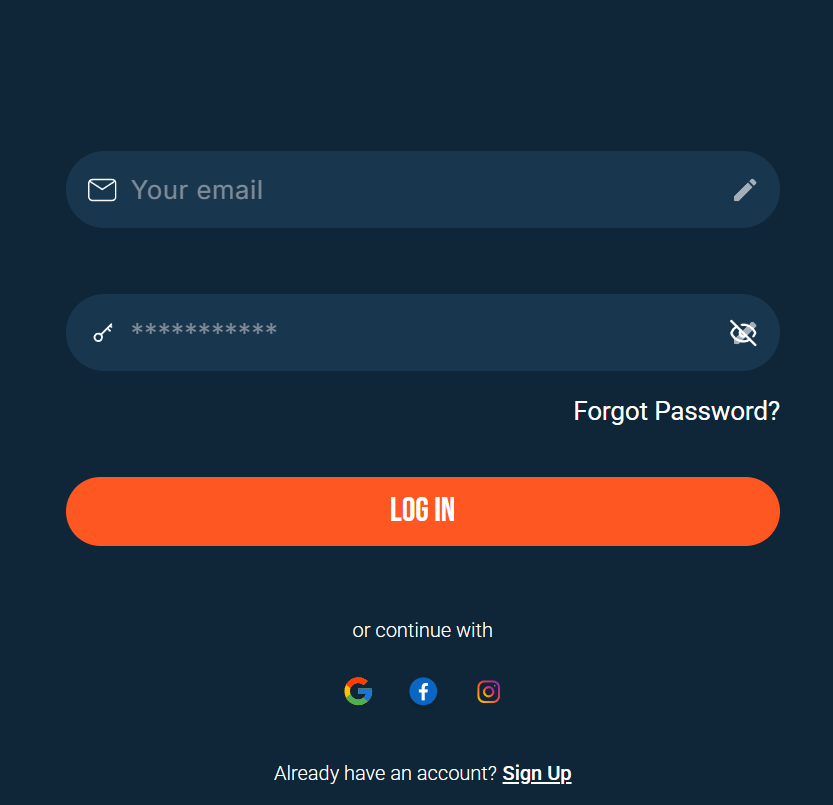Open Google authentication from the social icons row
The width and height of the screenshot is (833, 805).
click(358, 690)
